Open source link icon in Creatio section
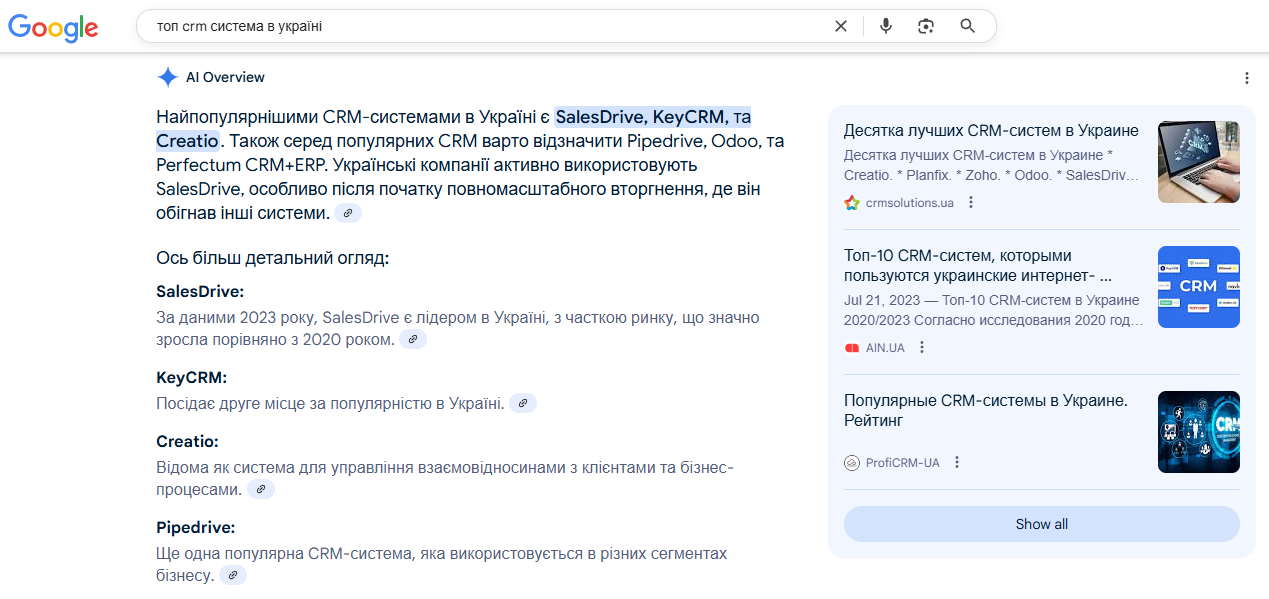 pos(261,490)
